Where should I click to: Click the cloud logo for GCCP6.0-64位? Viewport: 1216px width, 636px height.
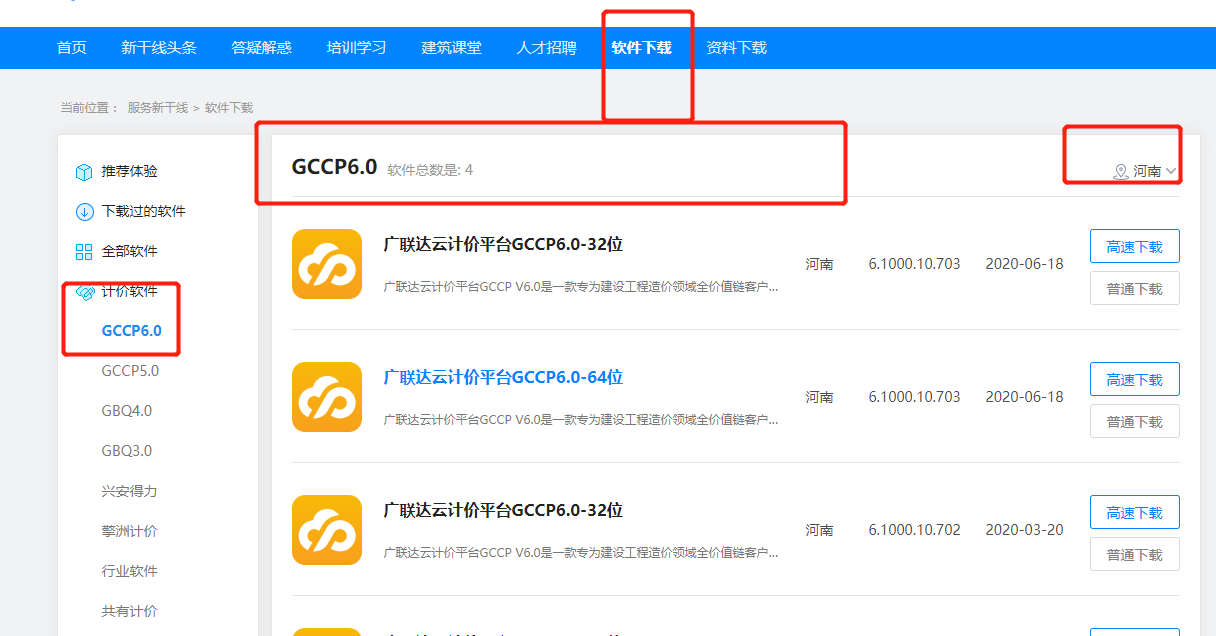[x=325, y=397]
